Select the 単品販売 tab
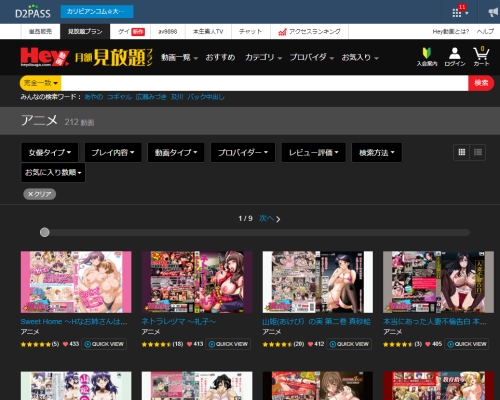 click(40, 32)
